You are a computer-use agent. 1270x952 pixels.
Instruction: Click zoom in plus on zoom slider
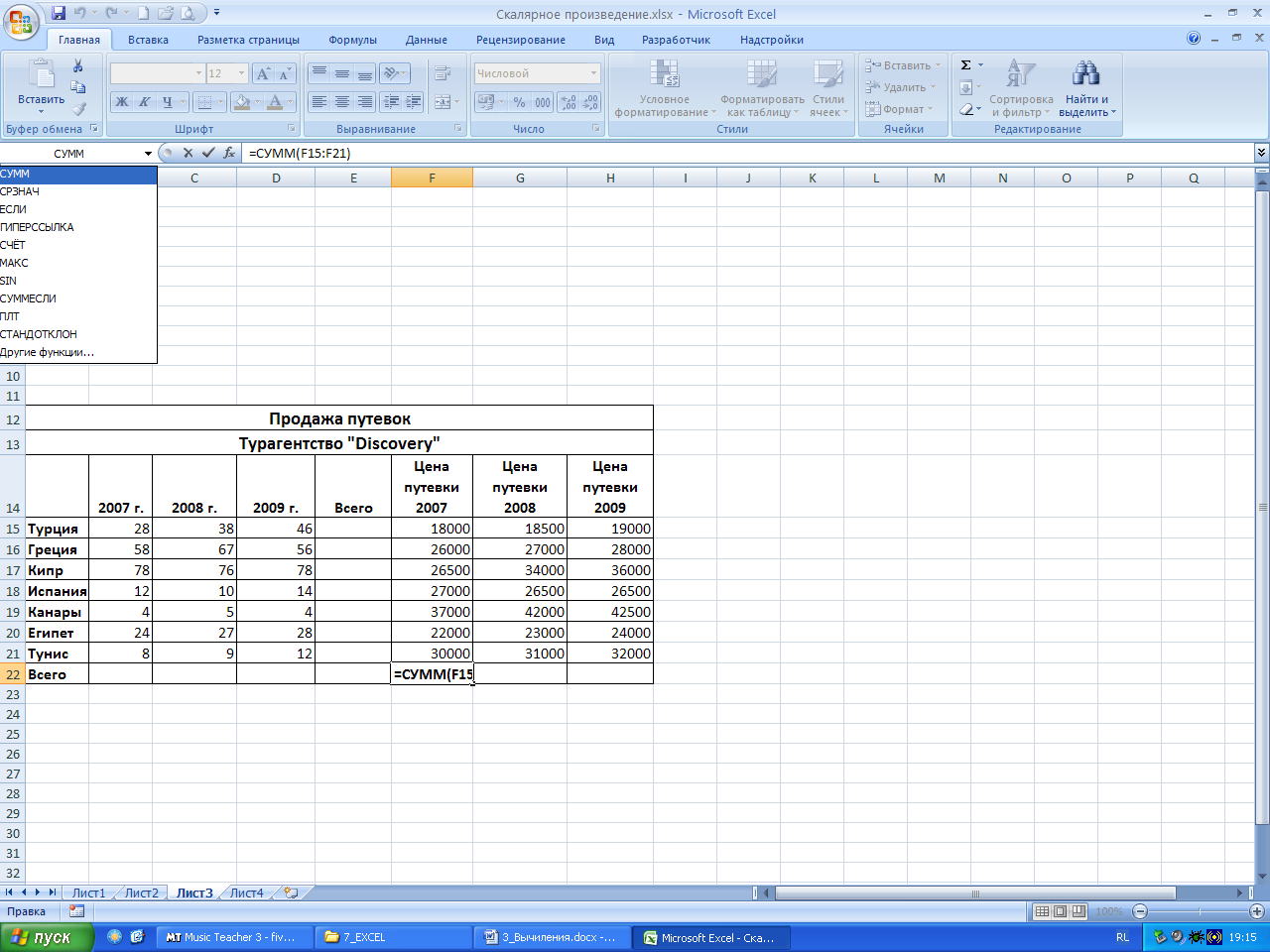point(1257,911)
